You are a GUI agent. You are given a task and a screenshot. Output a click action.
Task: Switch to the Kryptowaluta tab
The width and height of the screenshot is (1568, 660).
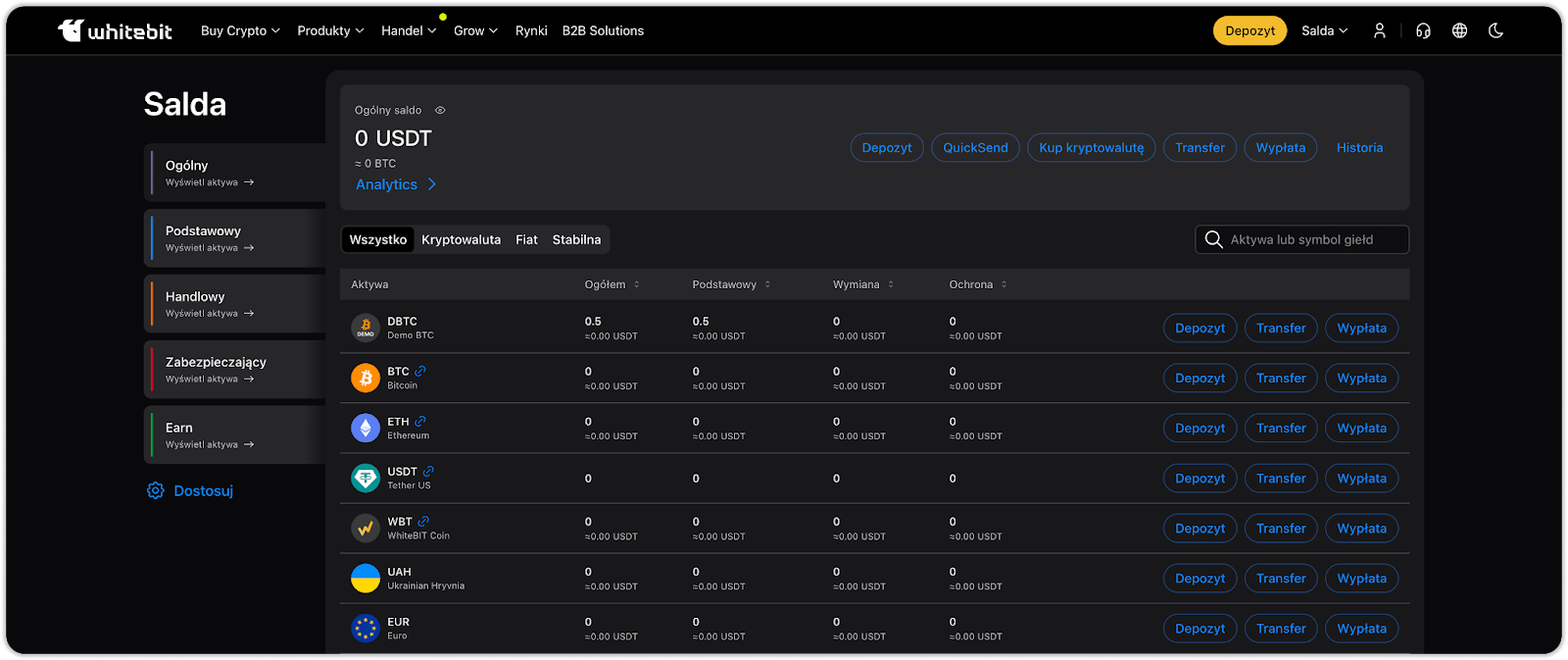pos(461,239)
